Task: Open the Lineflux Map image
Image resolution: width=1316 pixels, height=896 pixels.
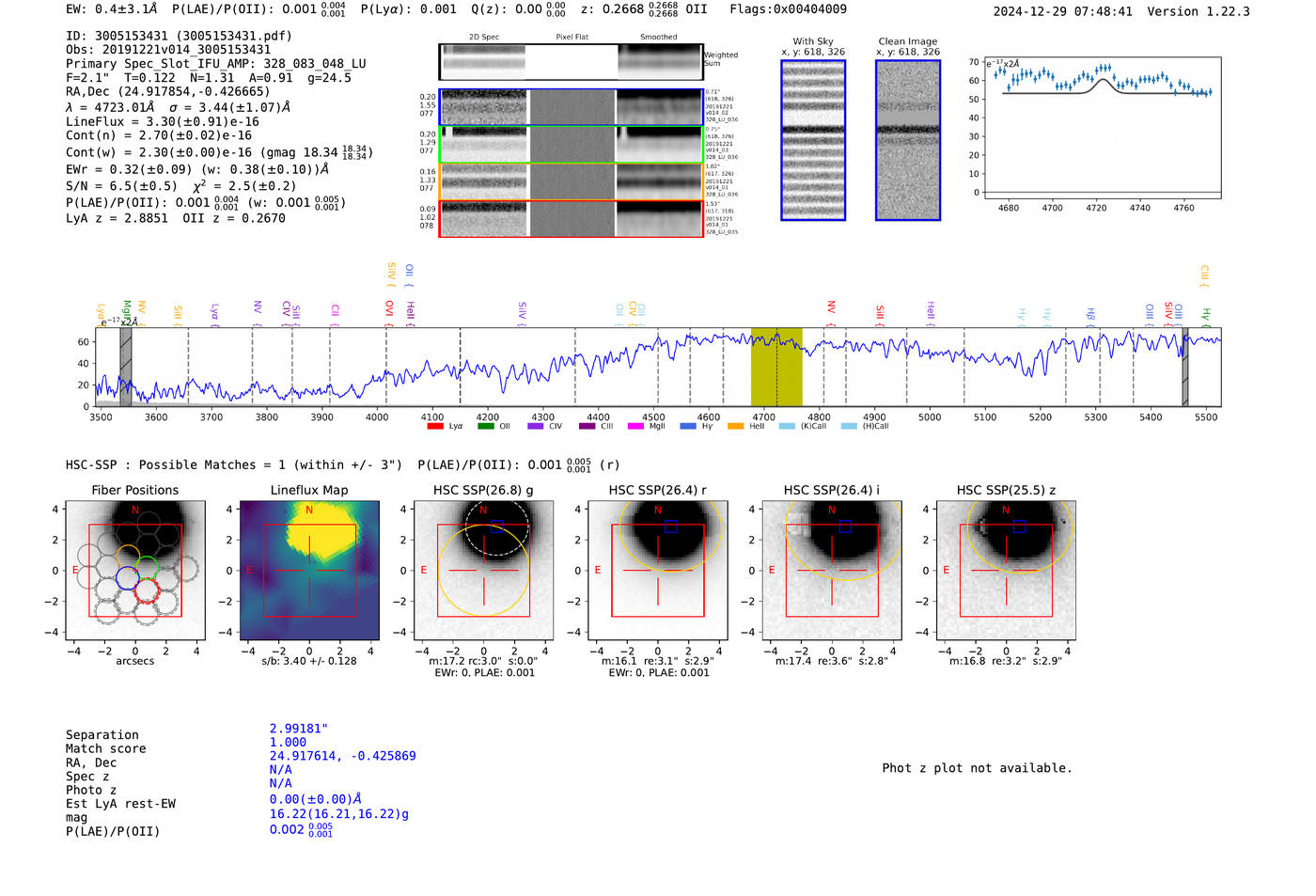Action: [309, 571]
